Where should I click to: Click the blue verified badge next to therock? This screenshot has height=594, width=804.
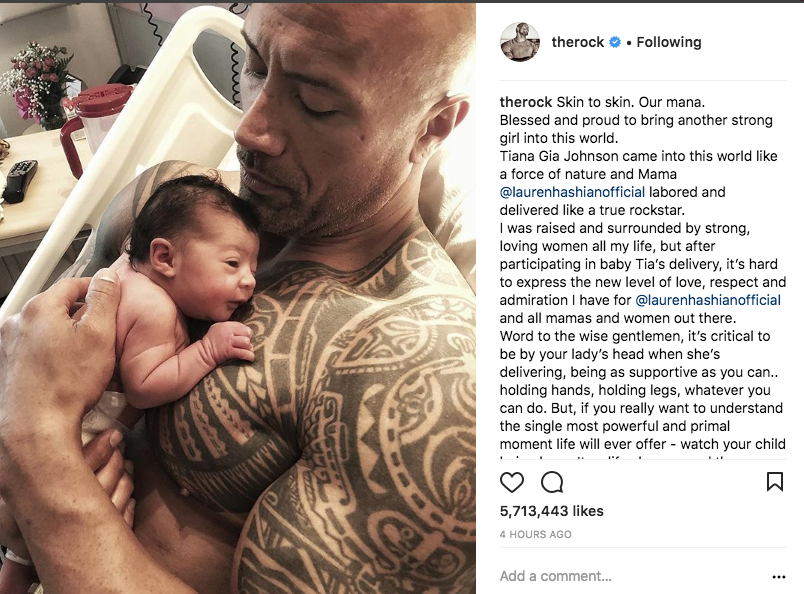tap(615, 42)
